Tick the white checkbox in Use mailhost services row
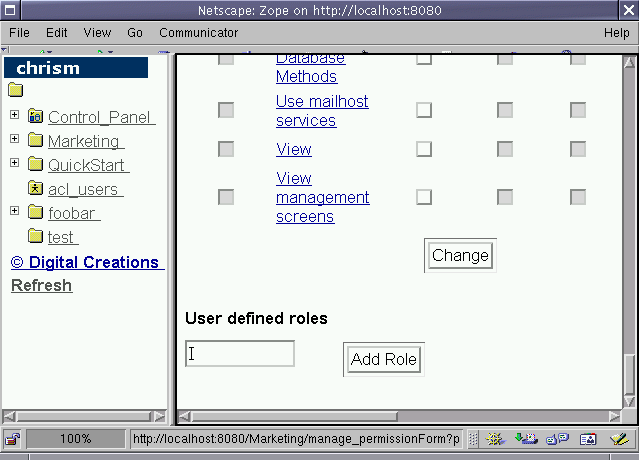The height and width of the screenshot is (460, 639). pyautogui.click(x=424, y=110)
